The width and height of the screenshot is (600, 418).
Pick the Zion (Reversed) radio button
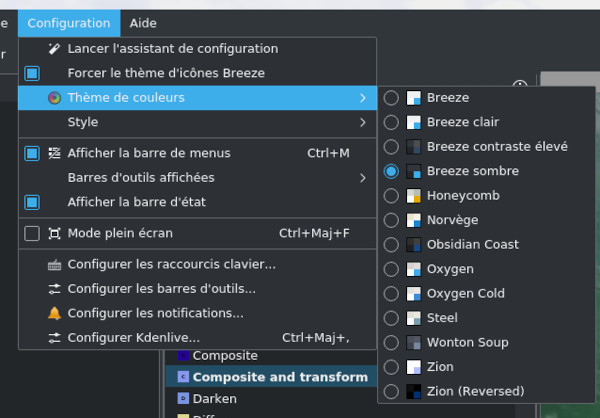(391, 392)
